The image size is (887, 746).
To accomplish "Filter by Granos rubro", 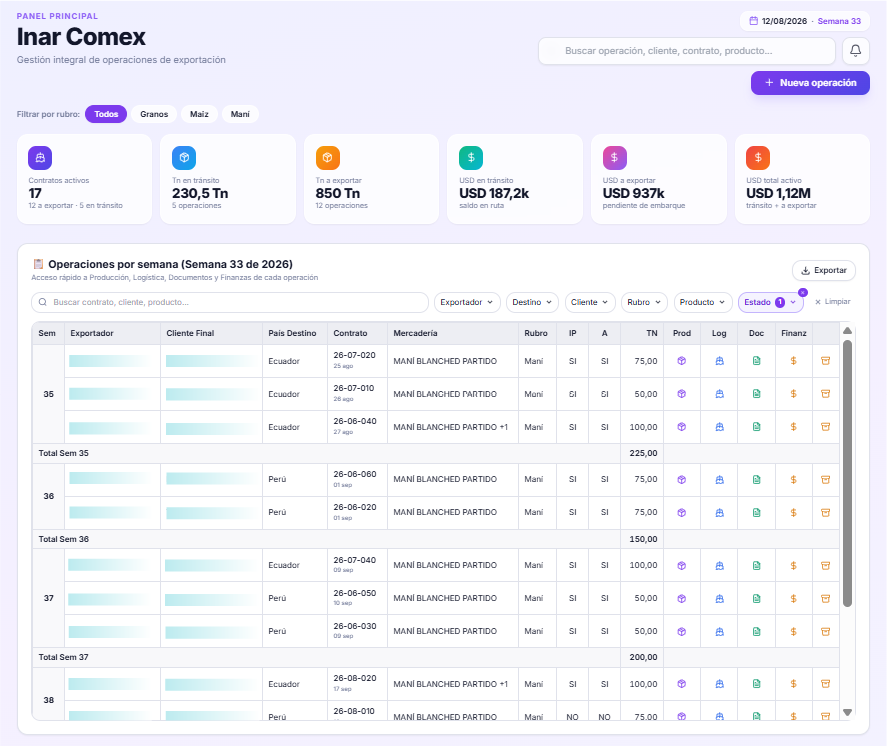I will (x=154, y=114).
